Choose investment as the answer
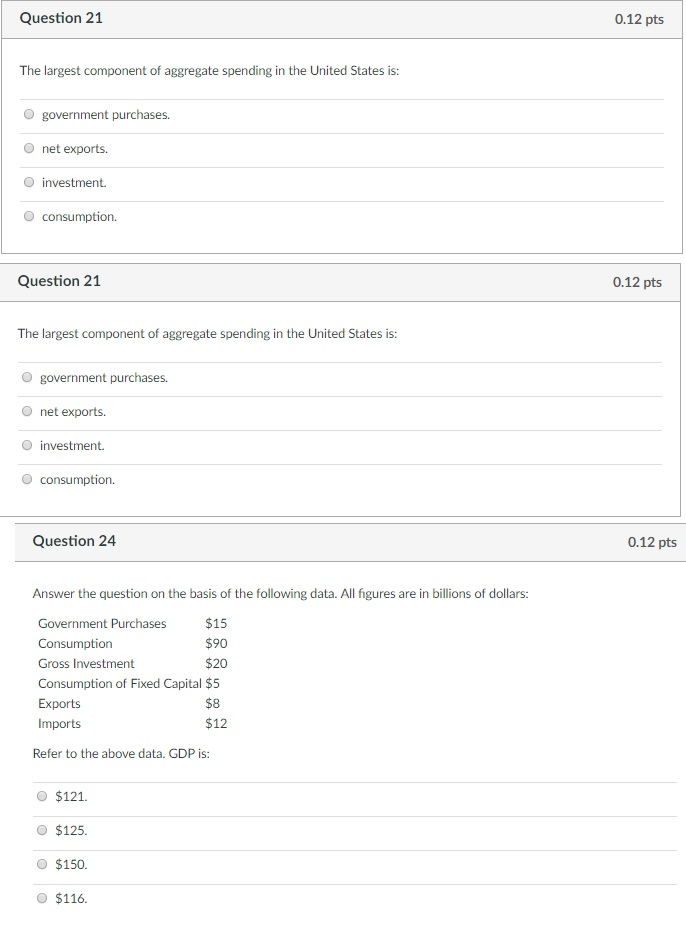 [29, 182]
